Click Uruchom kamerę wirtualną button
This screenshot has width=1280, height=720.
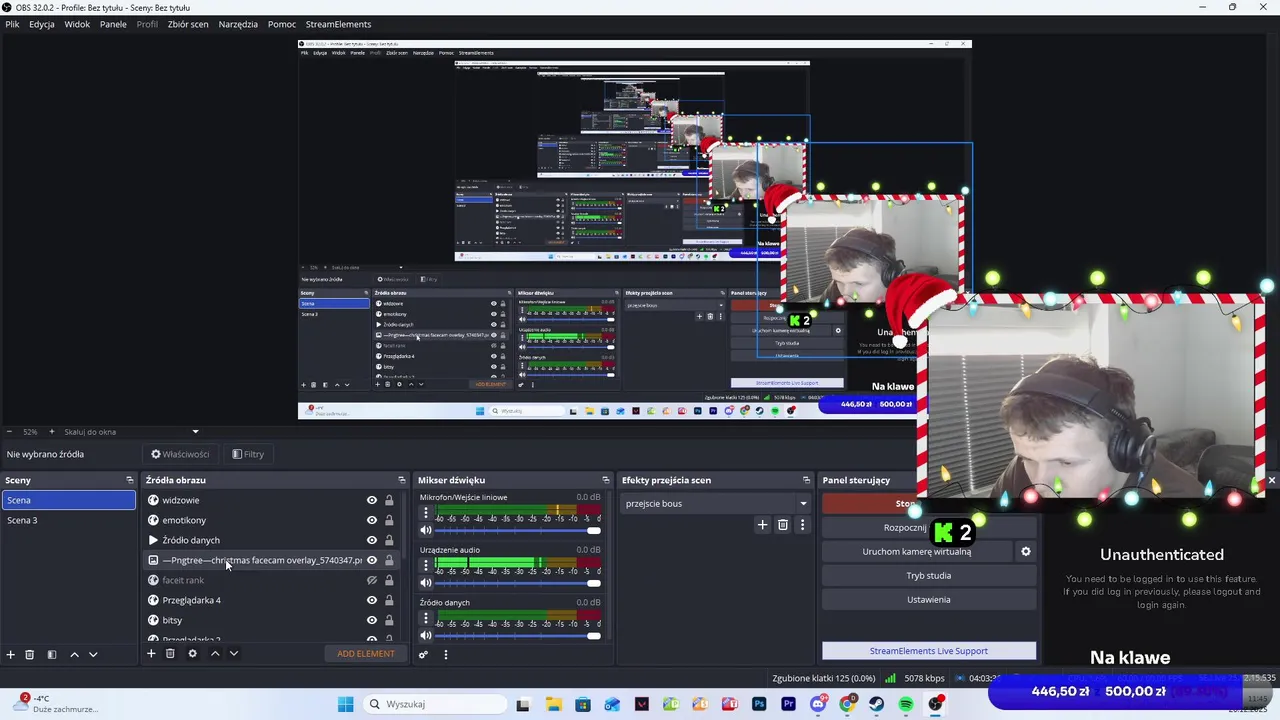pos(916,551)
